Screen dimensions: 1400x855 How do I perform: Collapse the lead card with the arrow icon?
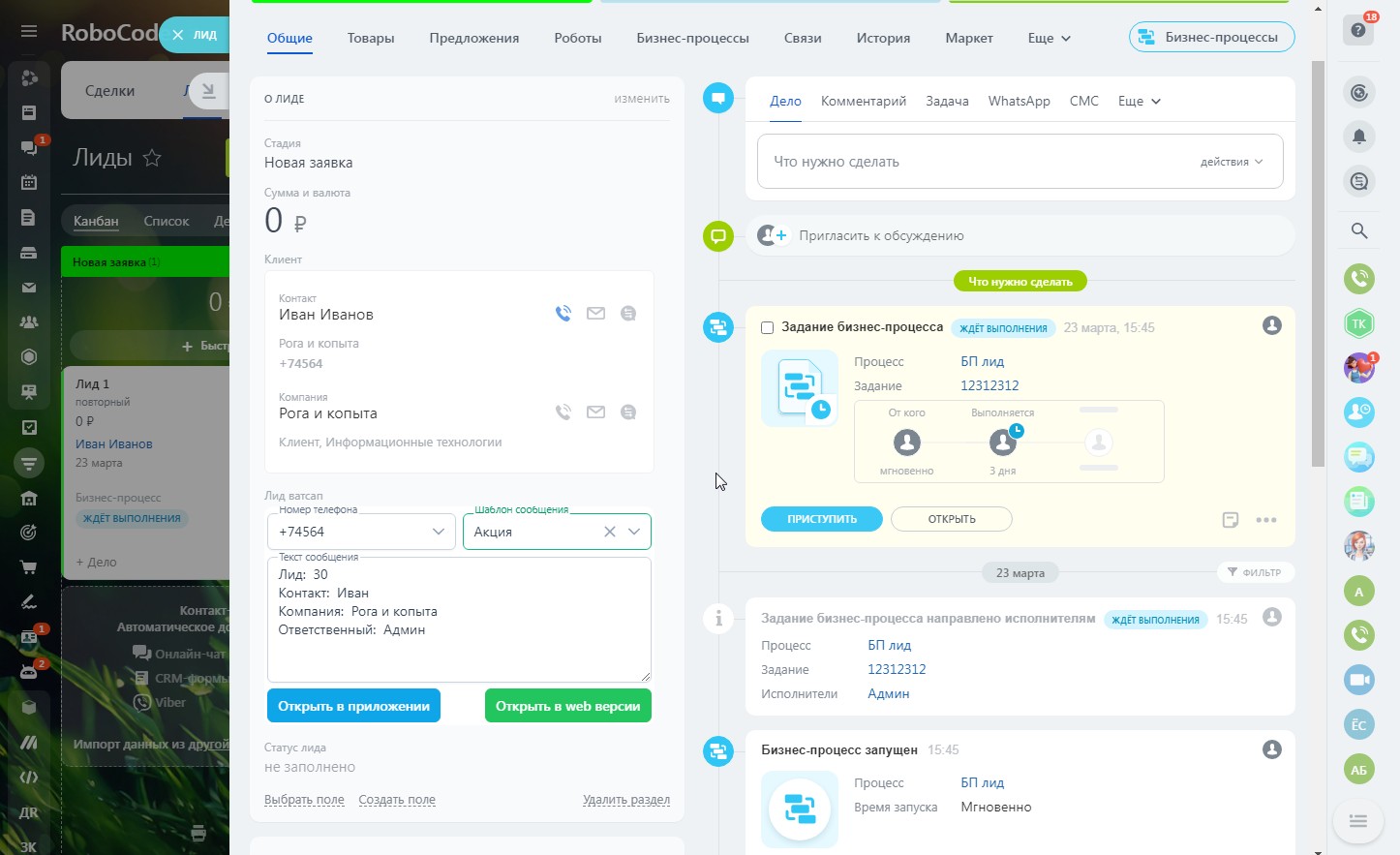pyautogui.click(x=209, y=91)
